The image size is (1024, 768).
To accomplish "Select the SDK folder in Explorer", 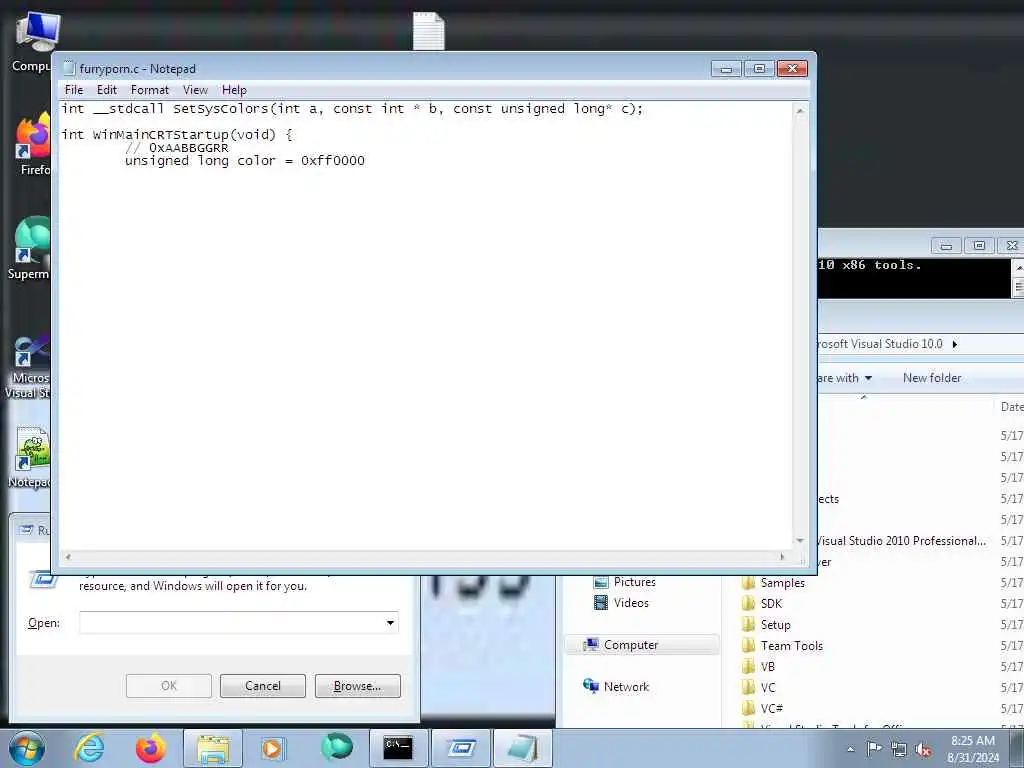I will coord(771,603).
